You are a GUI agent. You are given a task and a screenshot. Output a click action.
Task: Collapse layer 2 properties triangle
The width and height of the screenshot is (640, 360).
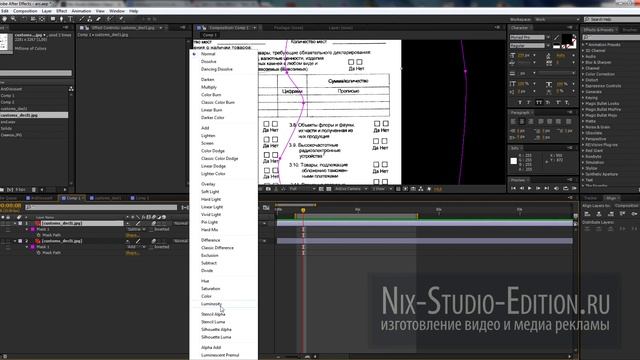coord(16,241)
